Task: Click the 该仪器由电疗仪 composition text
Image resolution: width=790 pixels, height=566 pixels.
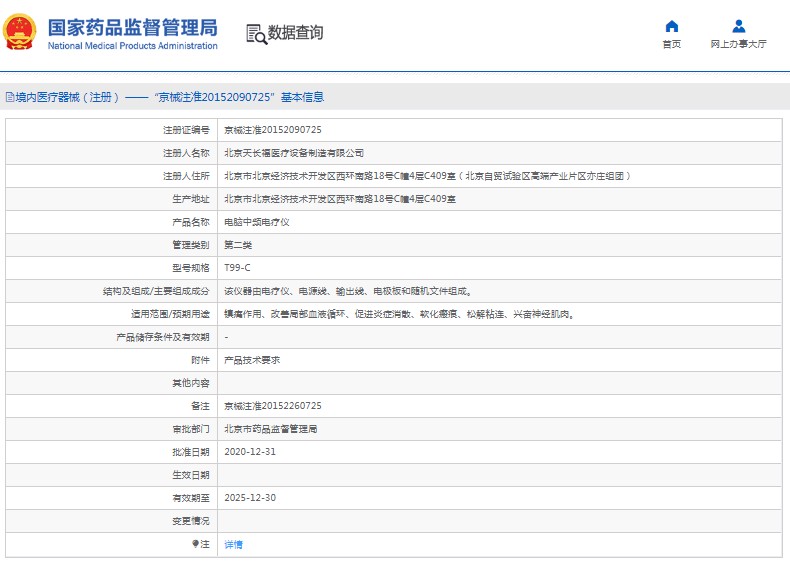Action: [348, 291]
